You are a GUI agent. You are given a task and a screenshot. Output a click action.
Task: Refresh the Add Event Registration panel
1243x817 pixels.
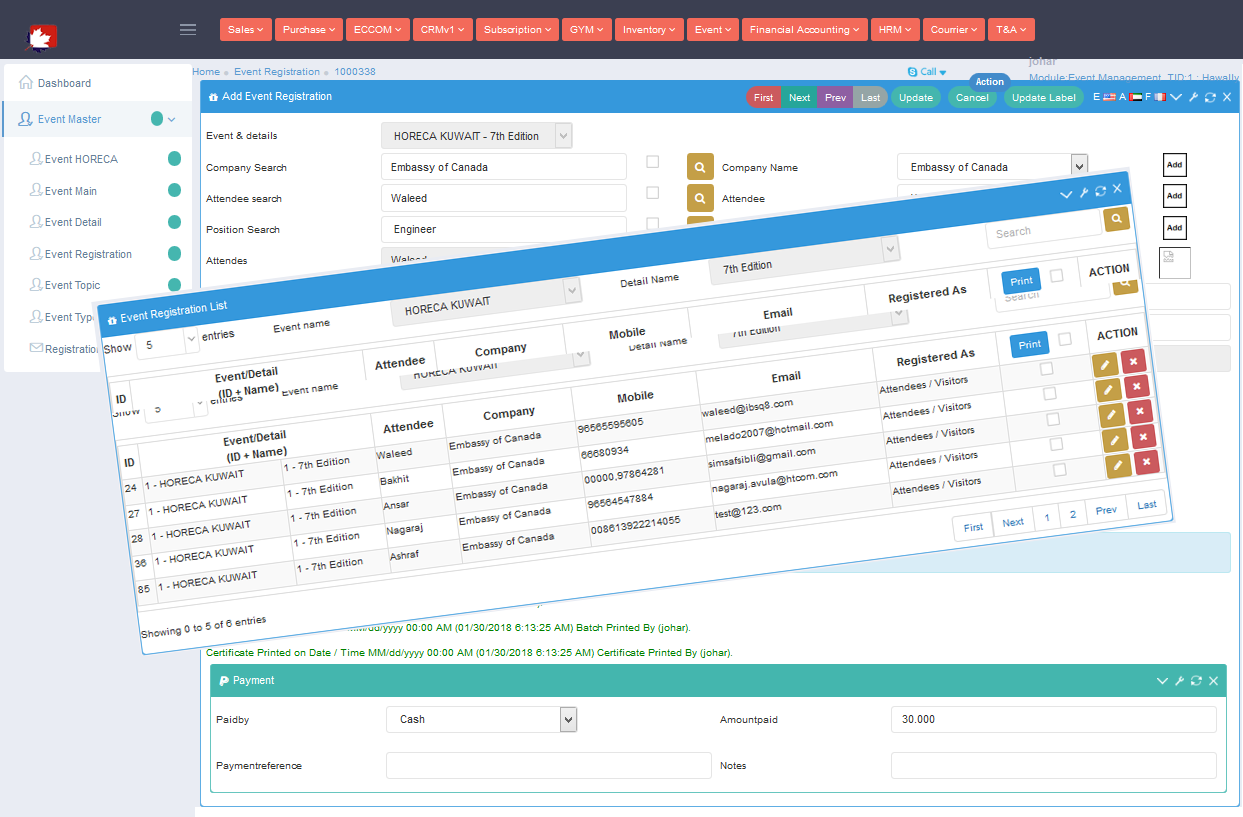[x=1210, y=97]
